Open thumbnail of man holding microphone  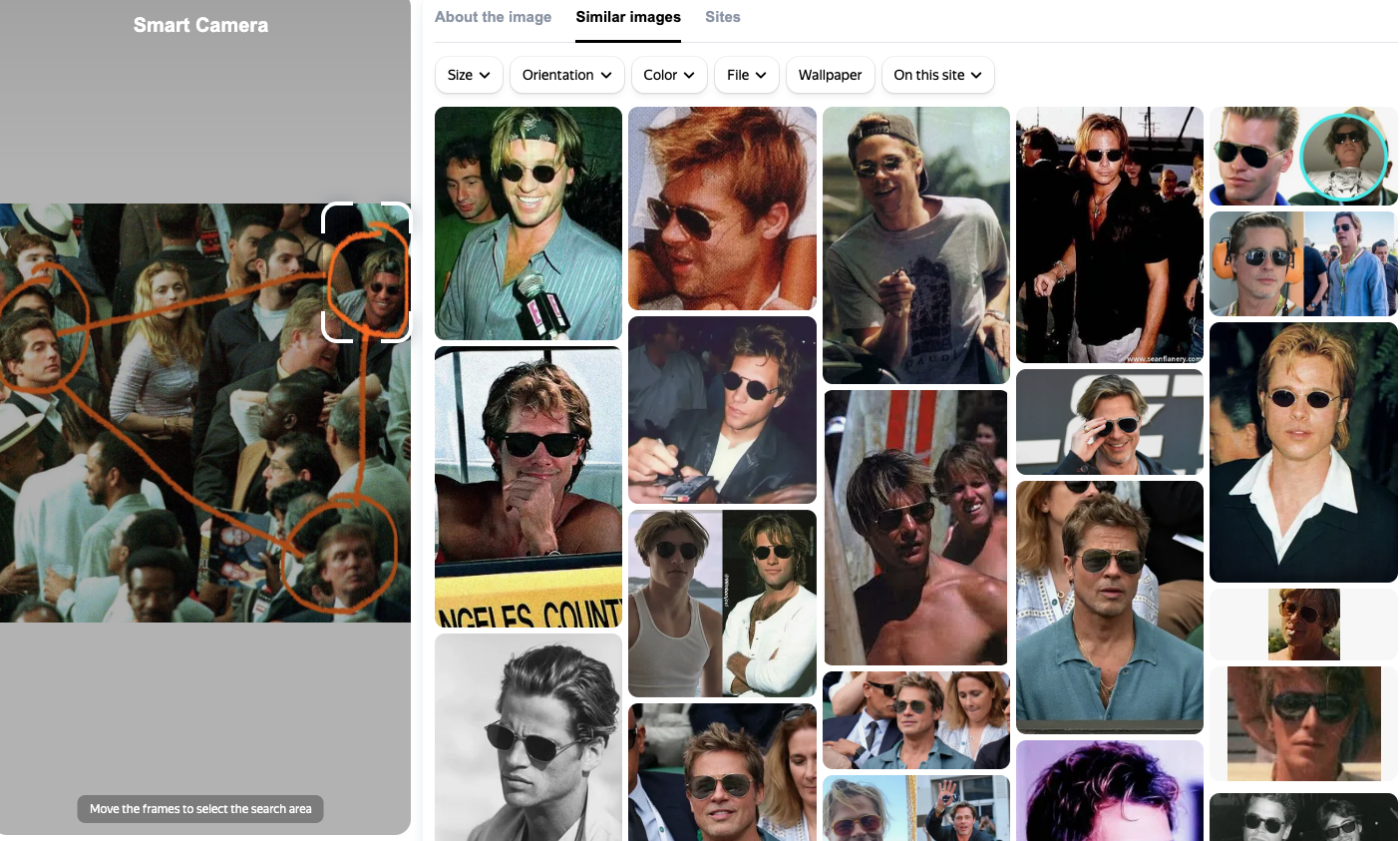tap(528, 223)
